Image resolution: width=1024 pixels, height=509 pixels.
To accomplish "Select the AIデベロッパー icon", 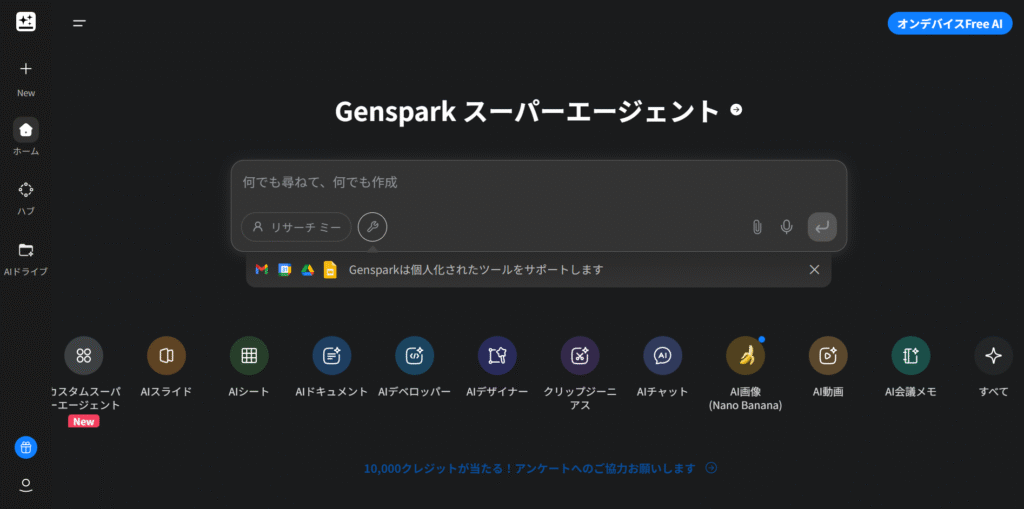I will point(414,356).
